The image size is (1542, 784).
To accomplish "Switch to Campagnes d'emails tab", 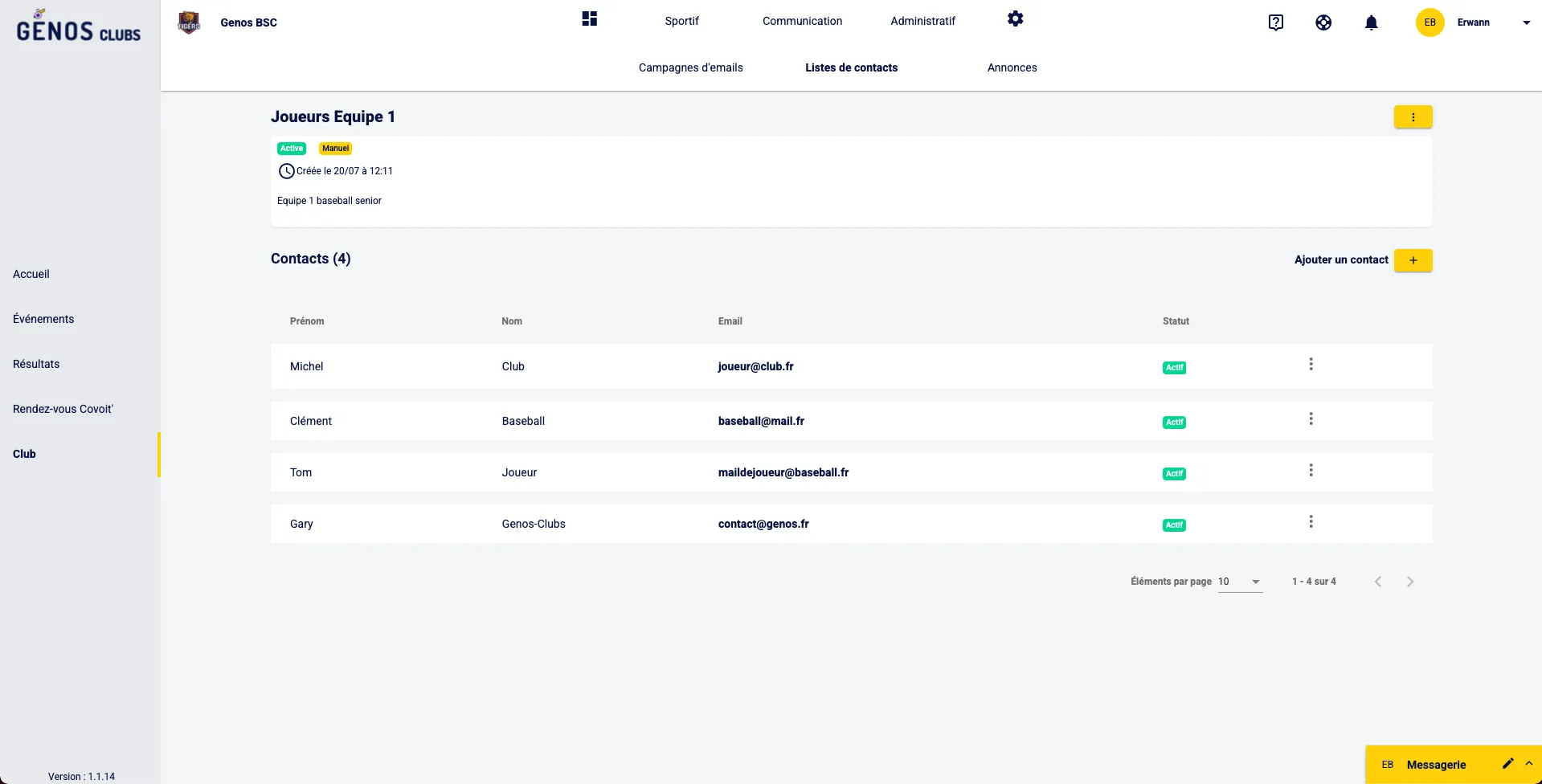I will tap(690, 67).
